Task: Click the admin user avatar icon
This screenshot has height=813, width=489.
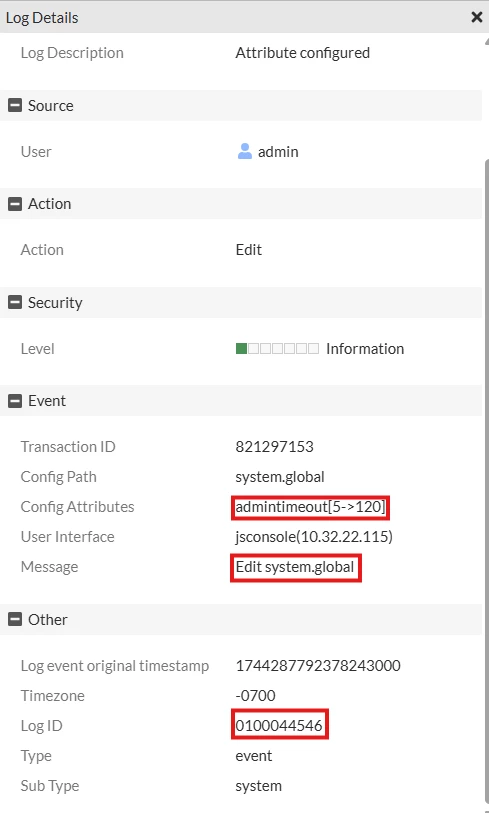Action: click(244, 151)
